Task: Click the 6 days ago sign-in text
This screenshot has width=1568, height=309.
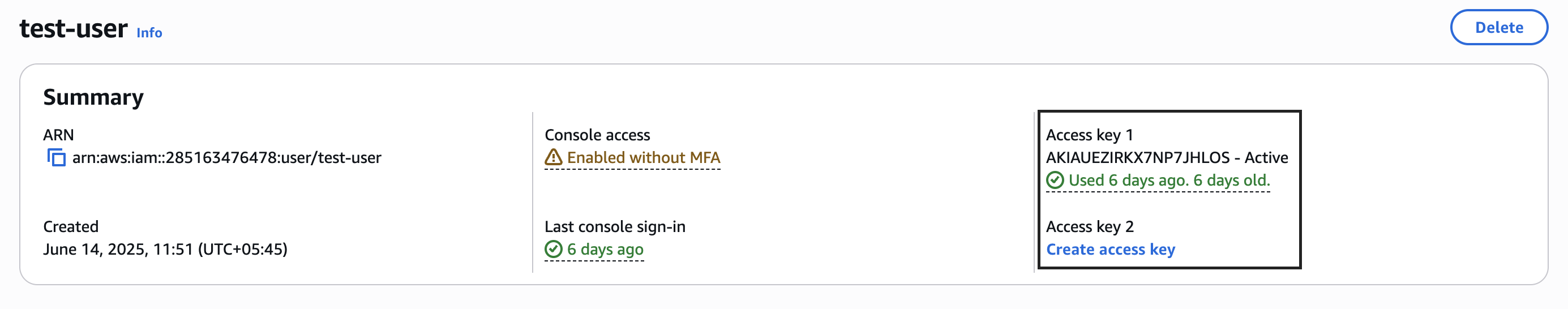Action: [x=605, y=250]
